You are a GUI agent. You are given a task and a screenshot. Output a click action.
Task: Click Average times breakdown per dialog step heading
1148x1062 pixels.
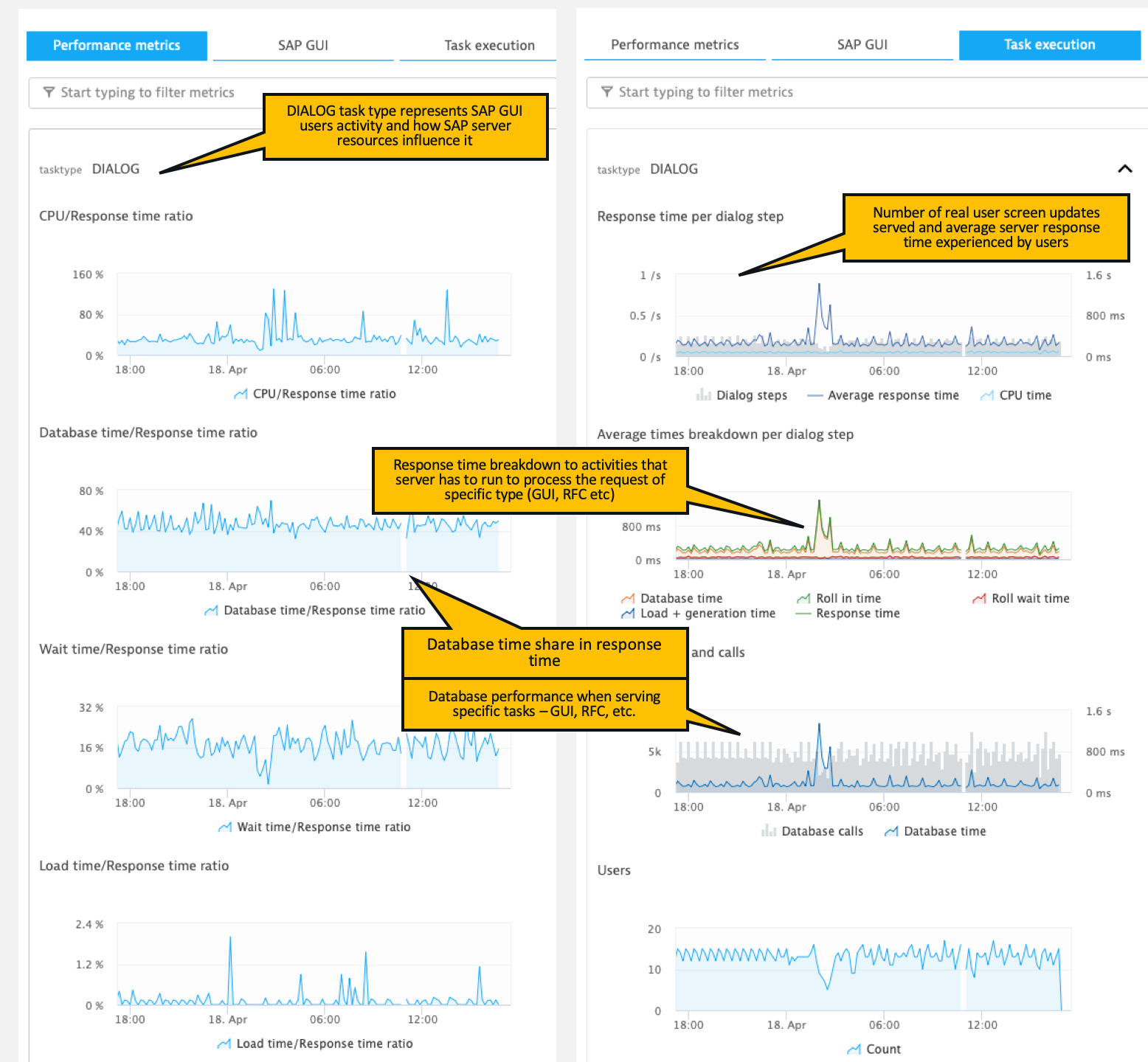click(x=725, y=434)
